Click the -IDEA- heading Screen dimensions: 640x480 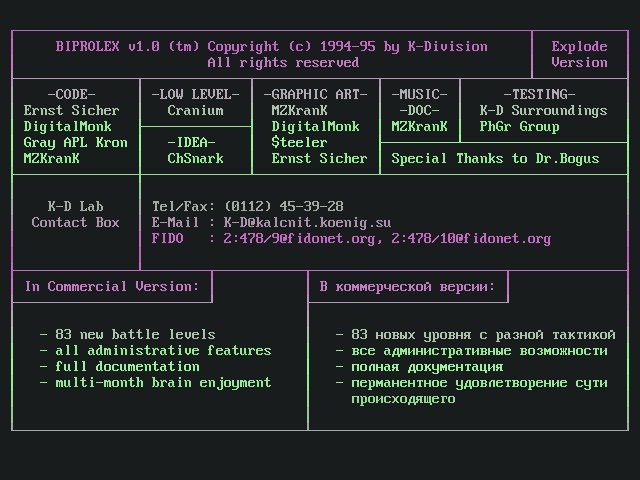click(196, 142)
